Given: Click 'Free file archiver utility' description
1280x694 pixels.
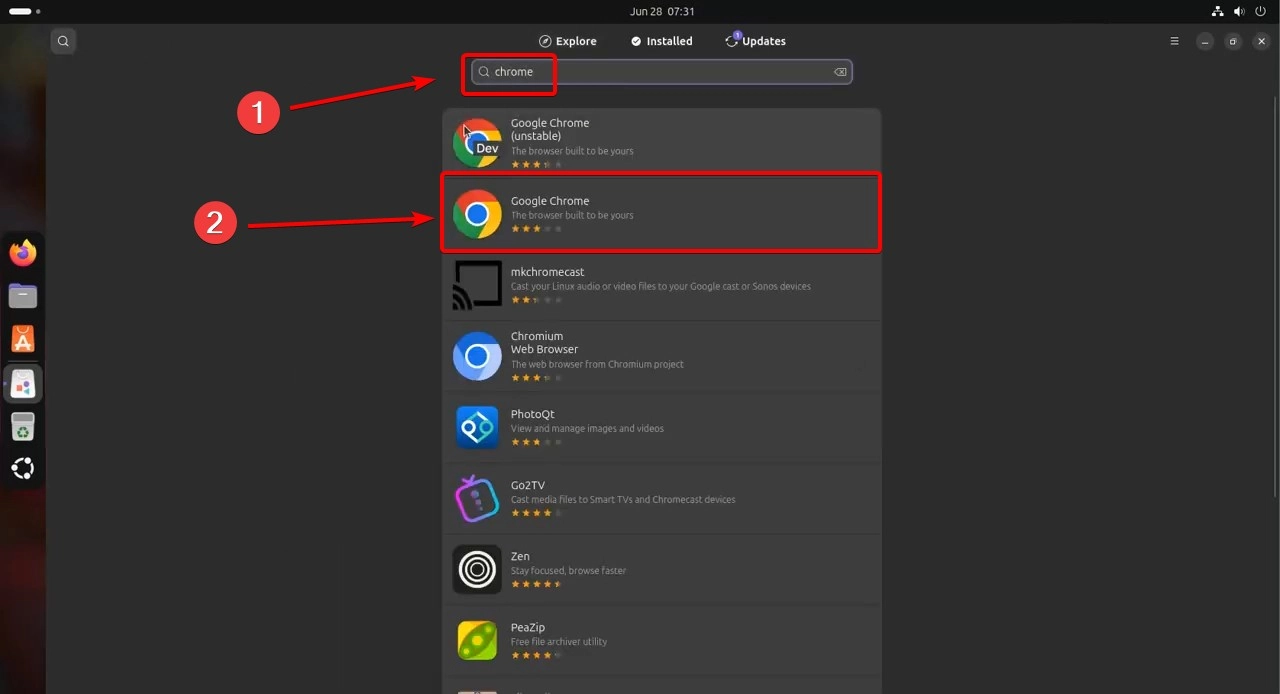Looking at the screenshot, I should [x=559, y=642].
